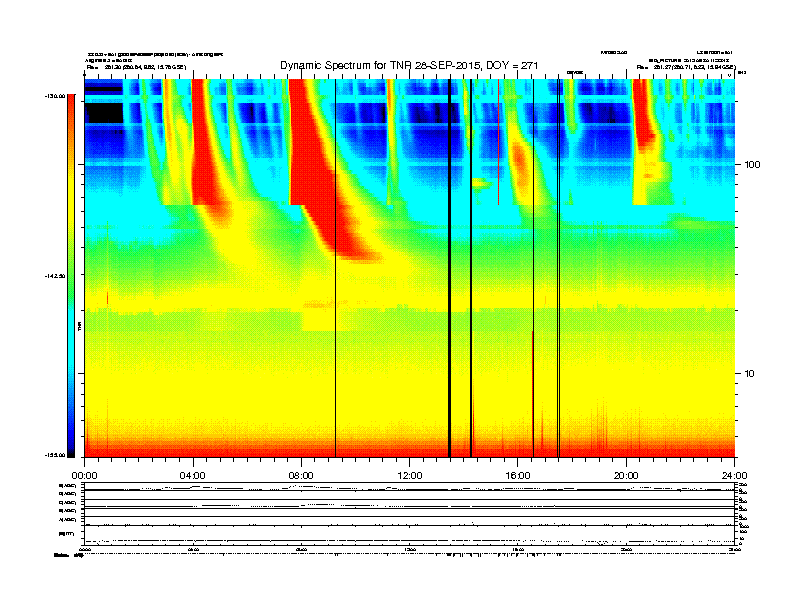Click the thin red line before 16:00
Screen dimensions: 792x612
499,142
